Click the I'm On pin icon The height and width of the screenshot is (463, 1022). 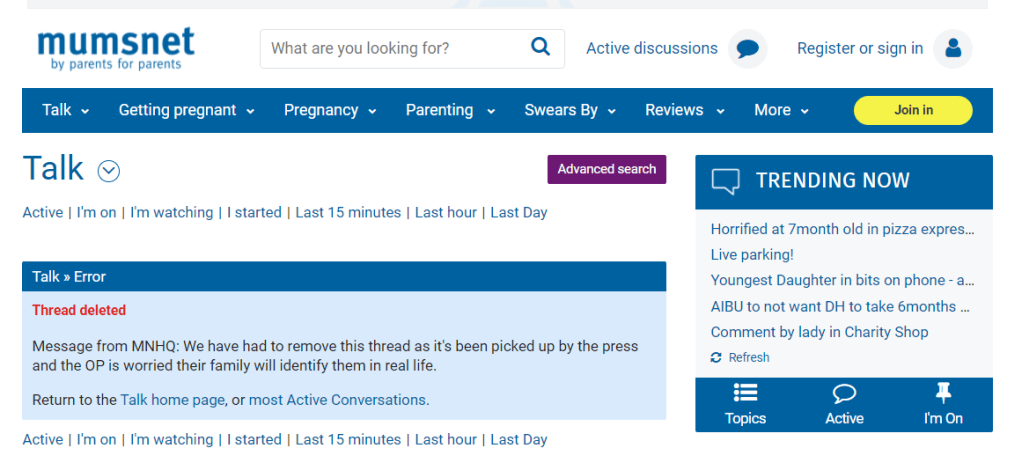[943, 393]
